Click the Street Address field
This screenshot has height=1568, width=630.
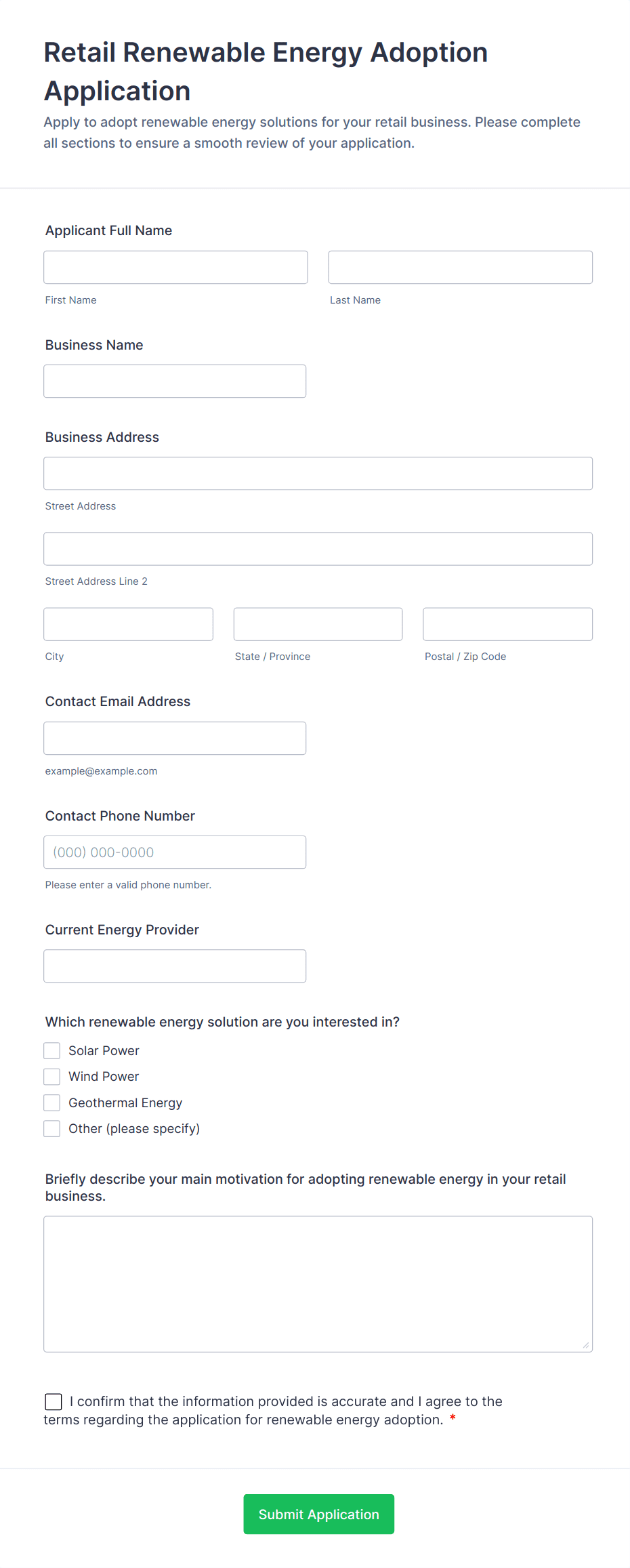tap(318, 474)
